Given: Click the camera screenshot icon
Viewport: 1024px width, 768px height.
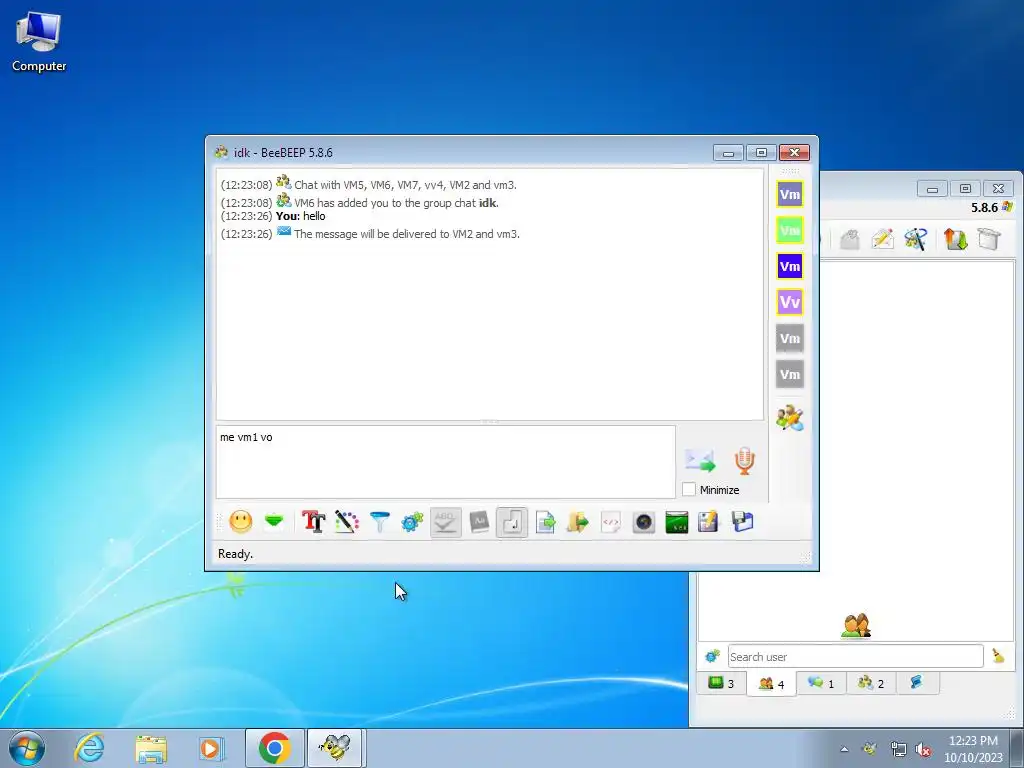Looking at the screenshot, I should pyautogui.click(x=643, y=522).
